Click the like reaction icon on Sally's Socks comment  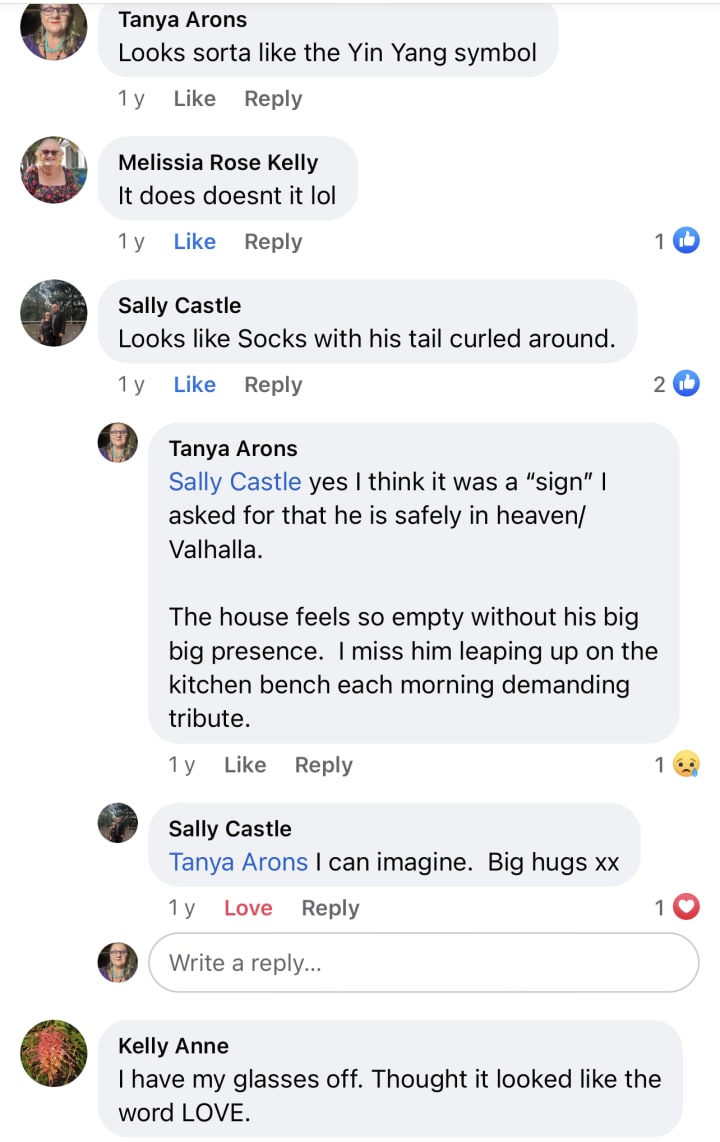[686, 384]
